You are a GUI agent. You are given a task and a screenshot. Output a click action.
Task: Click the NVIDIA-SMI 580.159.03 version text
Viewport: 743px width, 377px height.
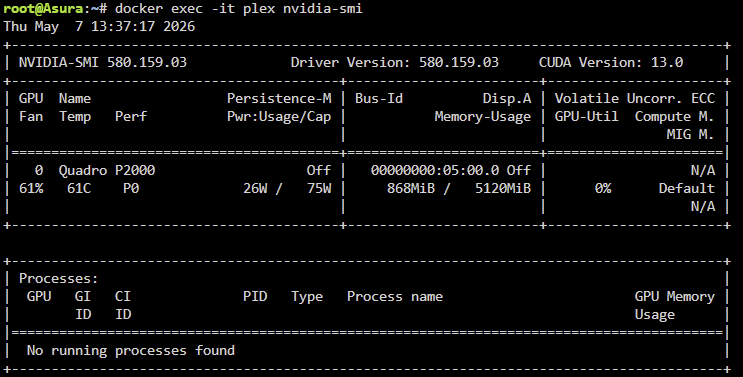click(103, 62)
